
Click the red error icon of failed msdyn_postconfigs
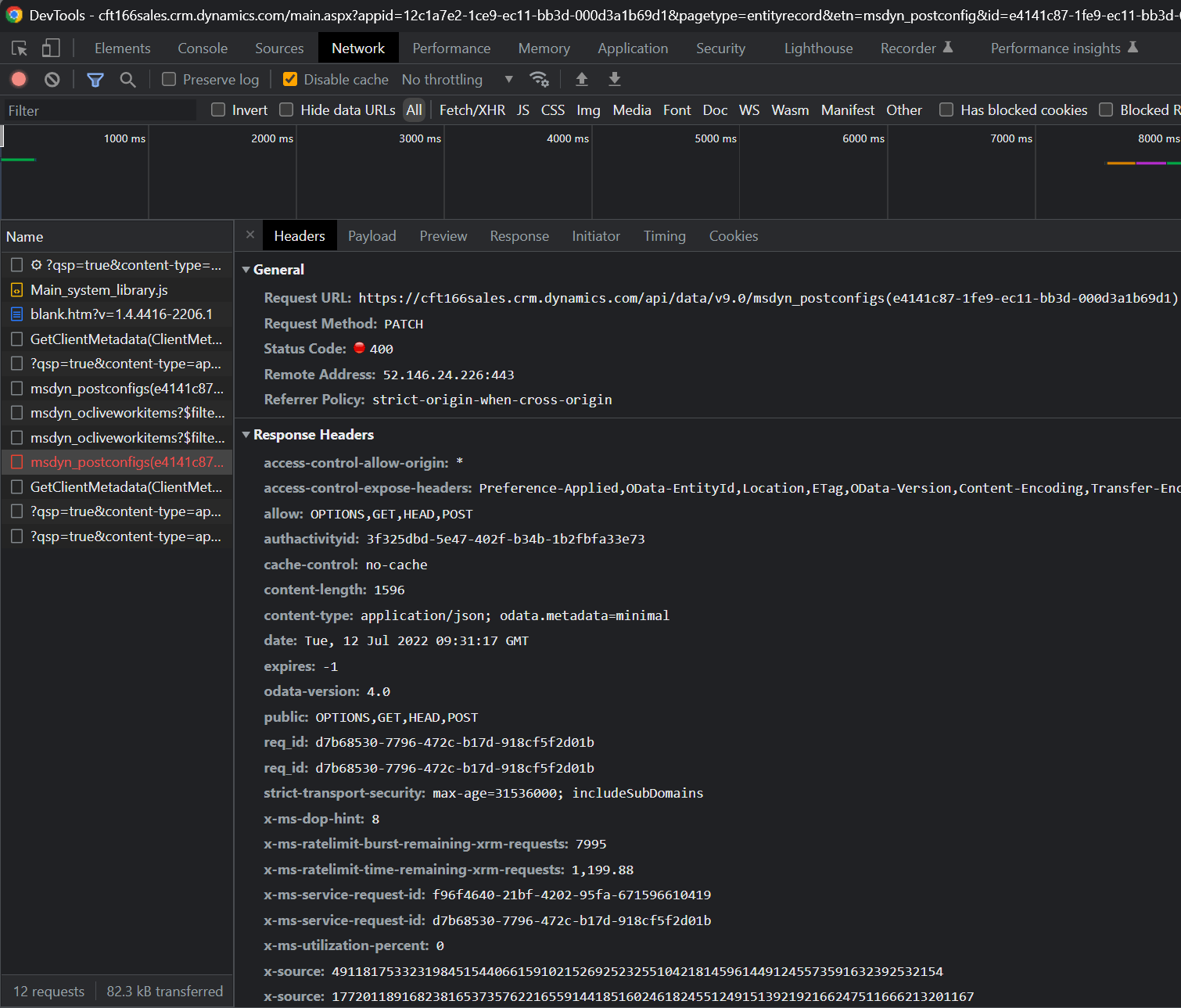(16, 462)
